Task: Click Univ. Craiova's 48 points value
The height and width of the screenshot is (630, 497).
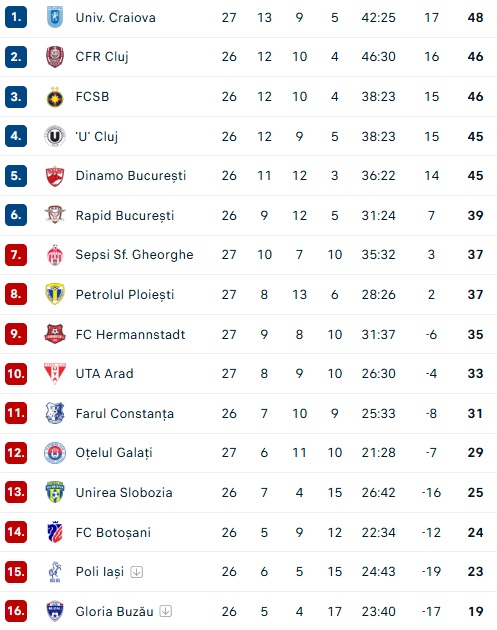Action: 475,18
